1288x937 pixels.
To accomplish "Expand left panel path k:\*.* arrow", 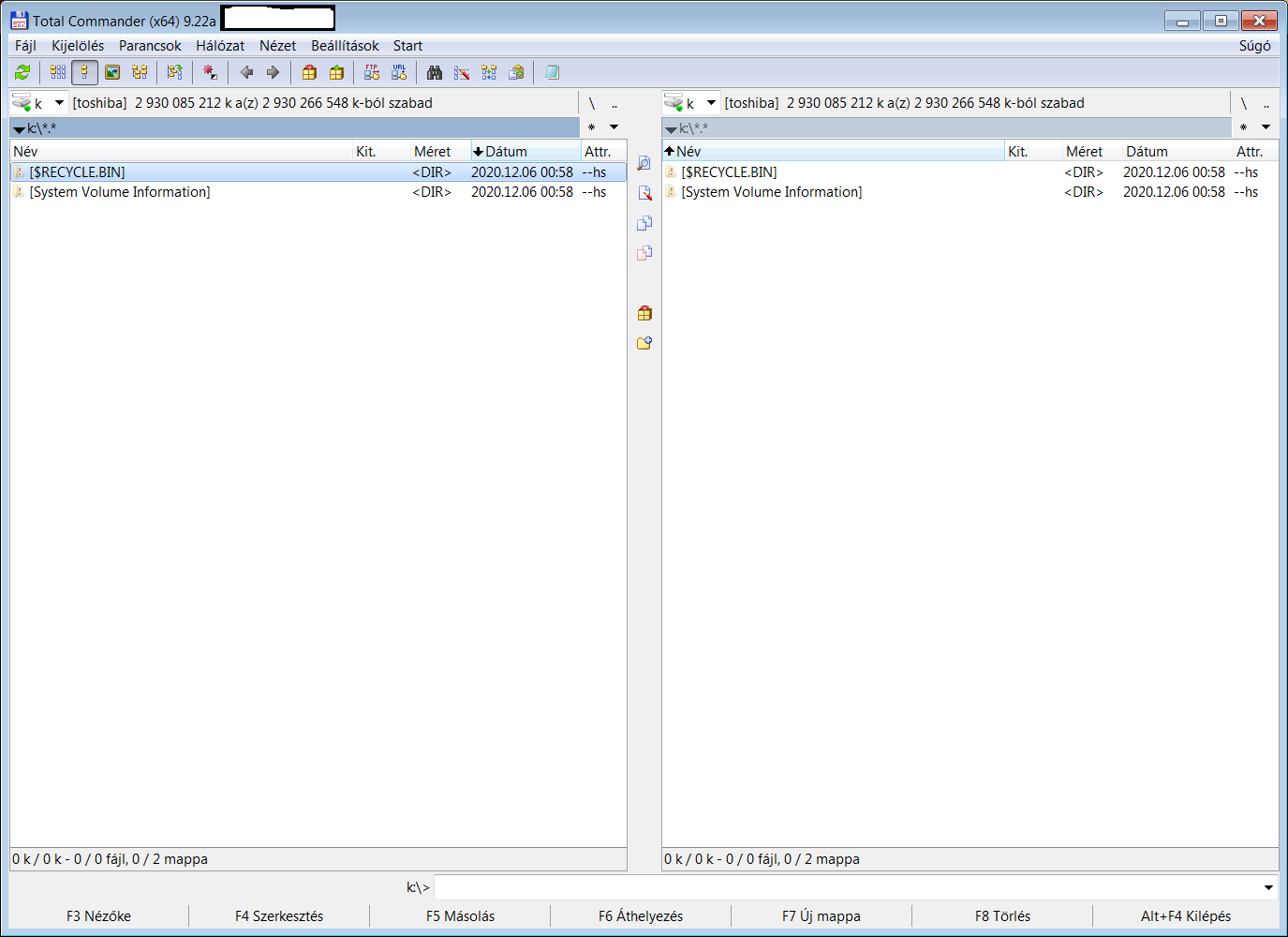I will (19, 129).
